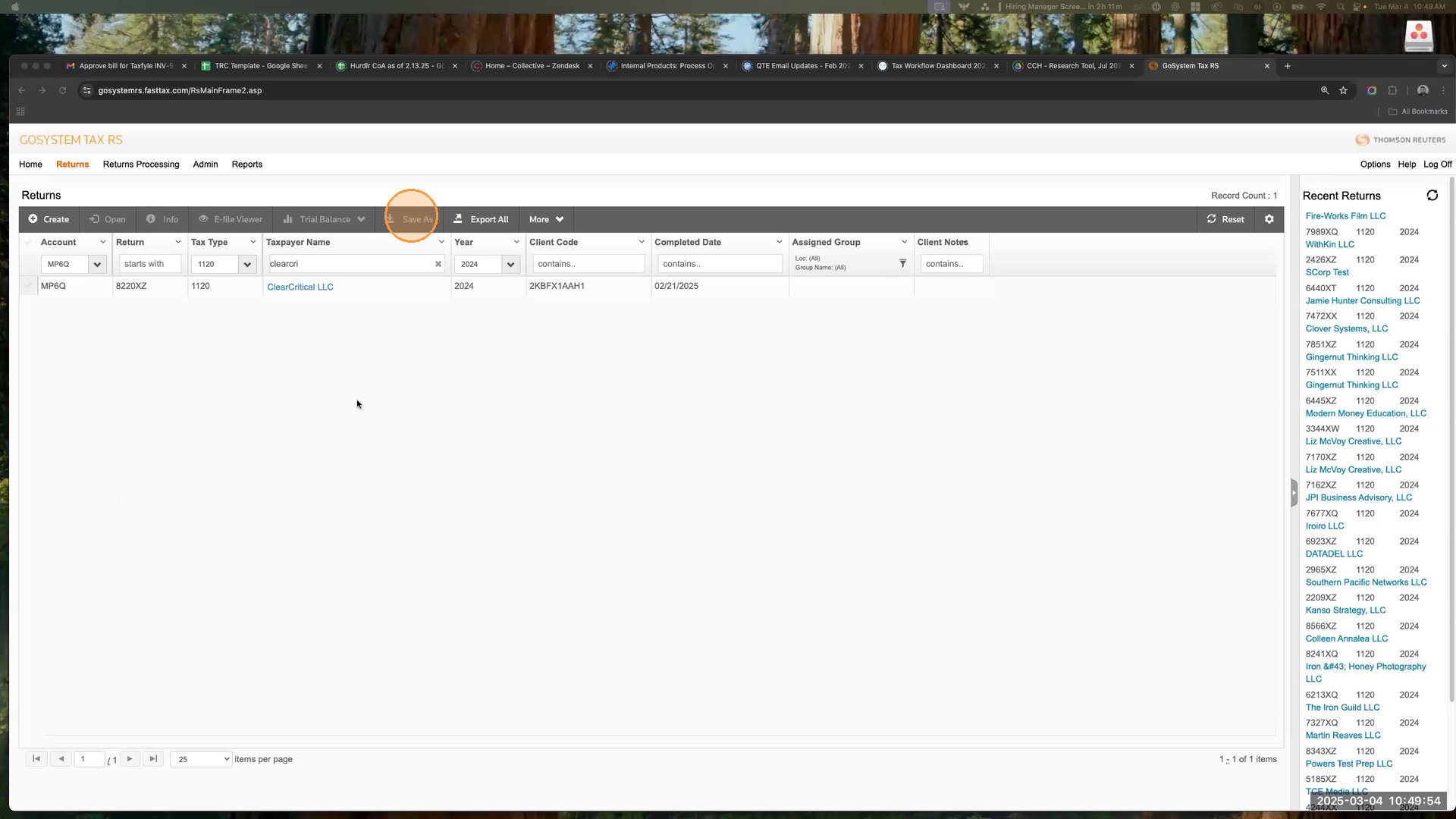Click the Export All icon button
The height and width of the screenshot is (819, 1456).
458,219
